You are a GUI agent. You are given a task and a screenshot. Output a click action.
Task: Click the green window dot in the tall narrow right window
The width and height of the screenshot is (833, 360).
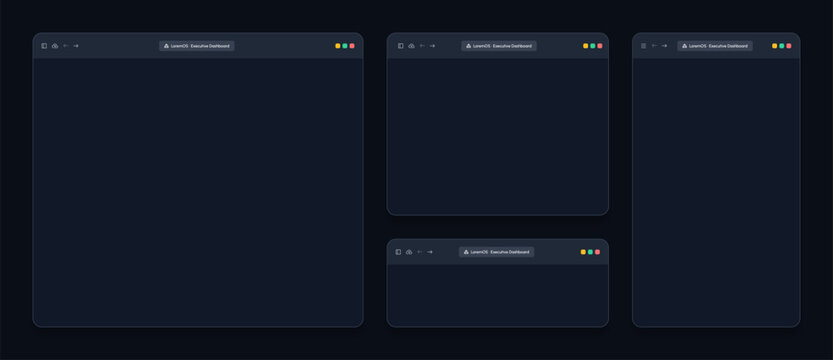(781, 46)
